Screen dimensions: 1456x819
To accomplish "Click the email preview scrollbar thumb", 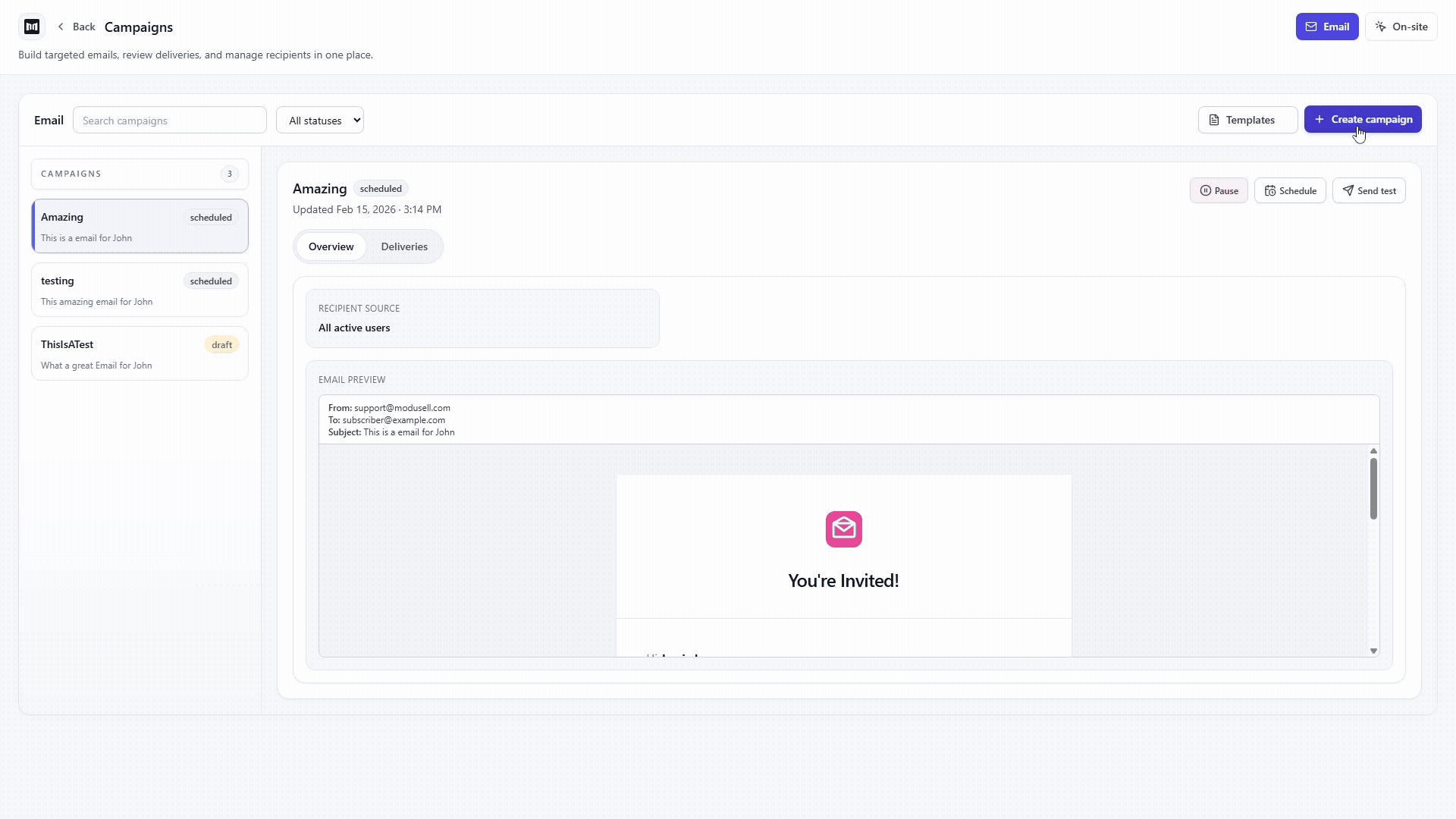I will tap(1373, 489).
